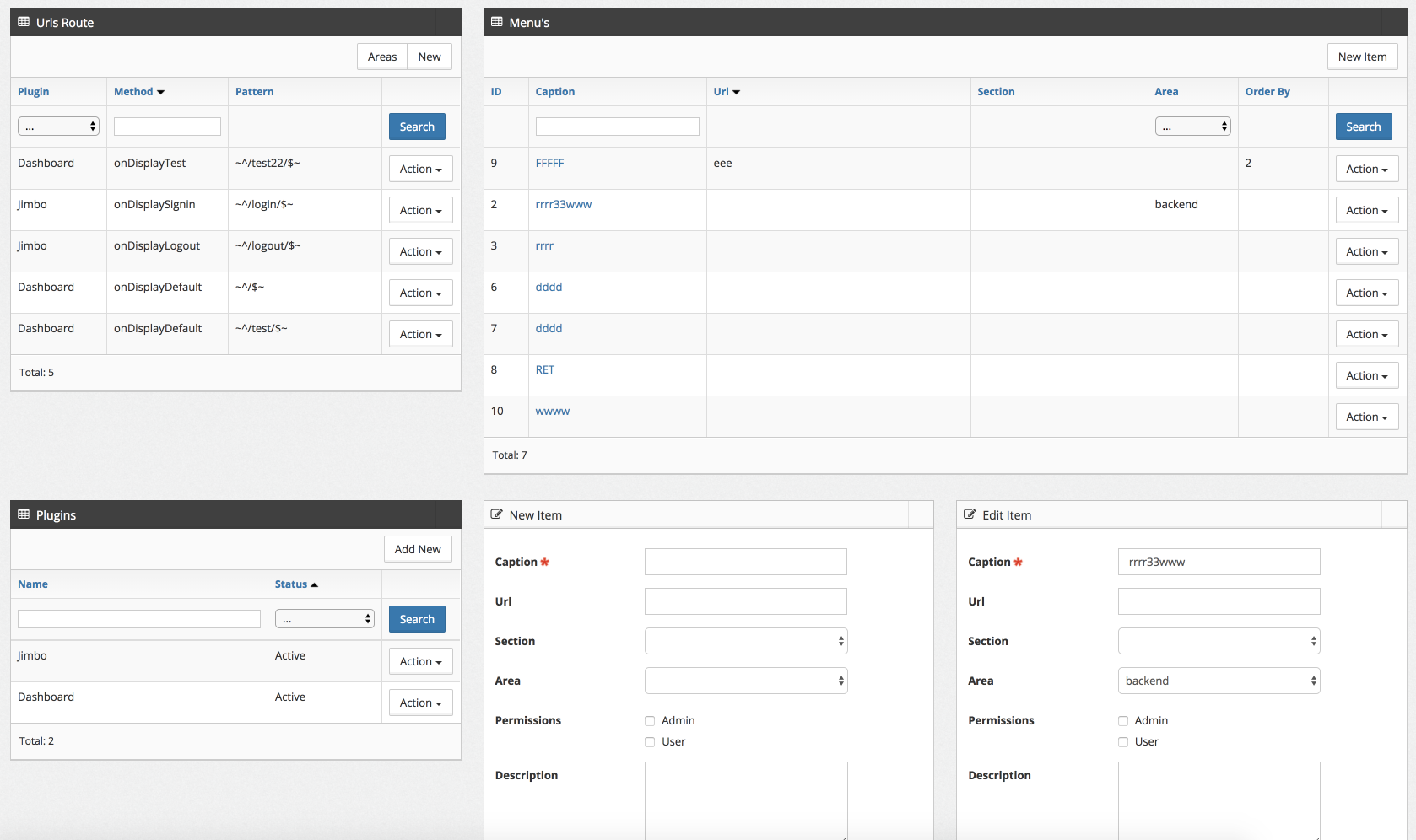Screen dimensions: 1416x840
Task: Click the sort arrow beside Method column header
Action: click(161, 92)
